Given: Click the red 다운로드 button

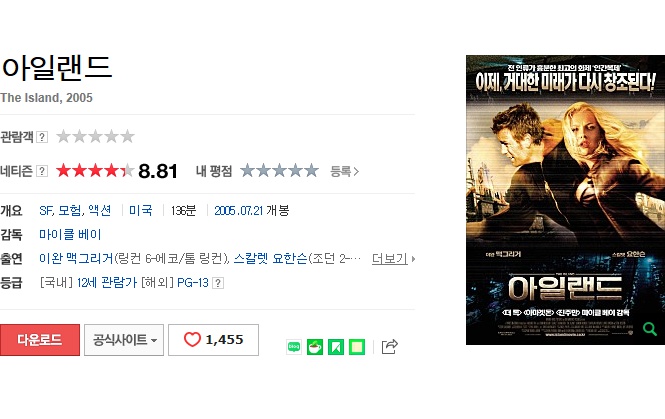Looking at the screenshot, I should point(40,340).
